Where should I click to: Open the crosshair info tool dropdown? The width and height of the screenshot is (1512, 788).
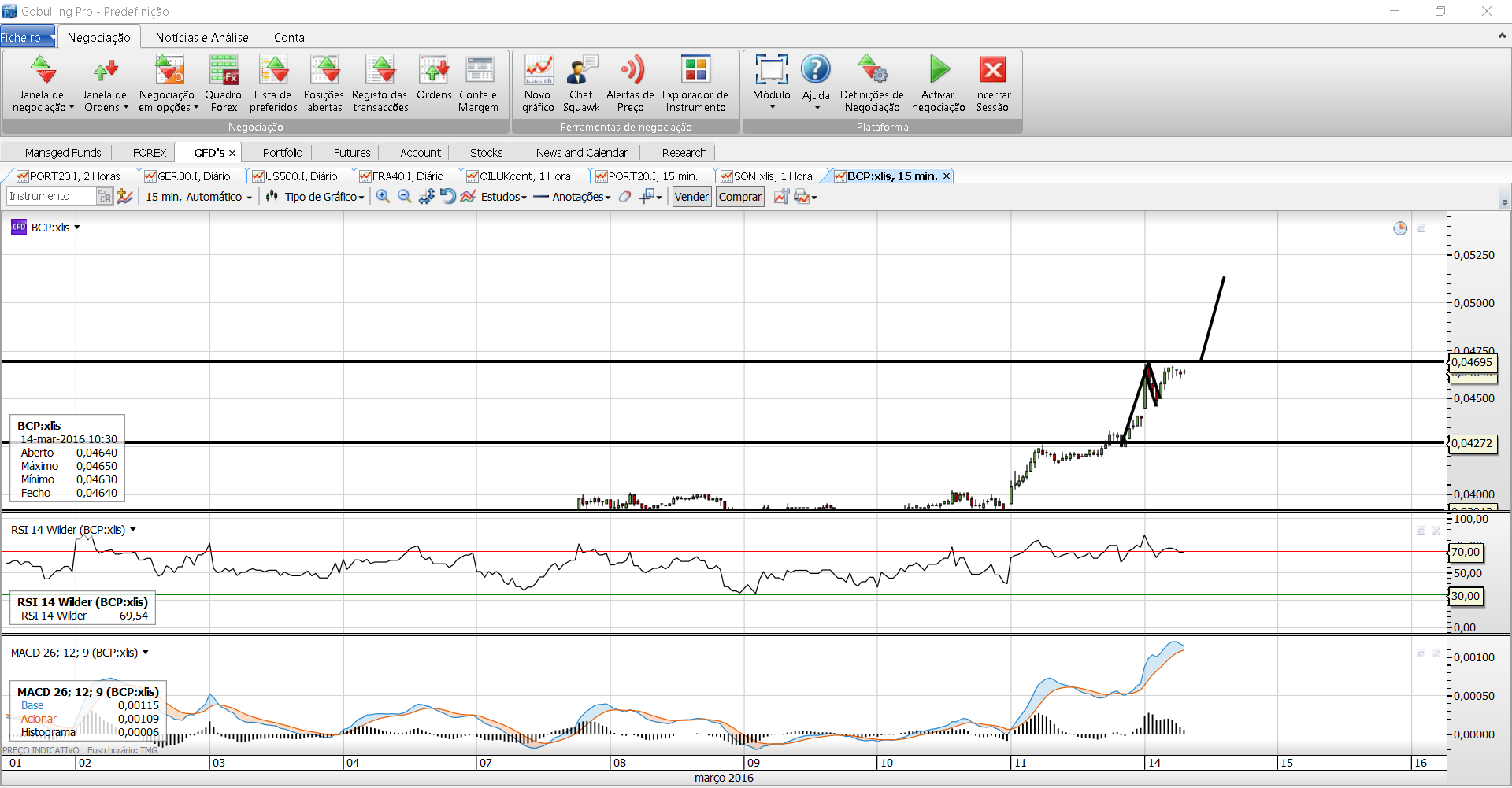point(650,197)
